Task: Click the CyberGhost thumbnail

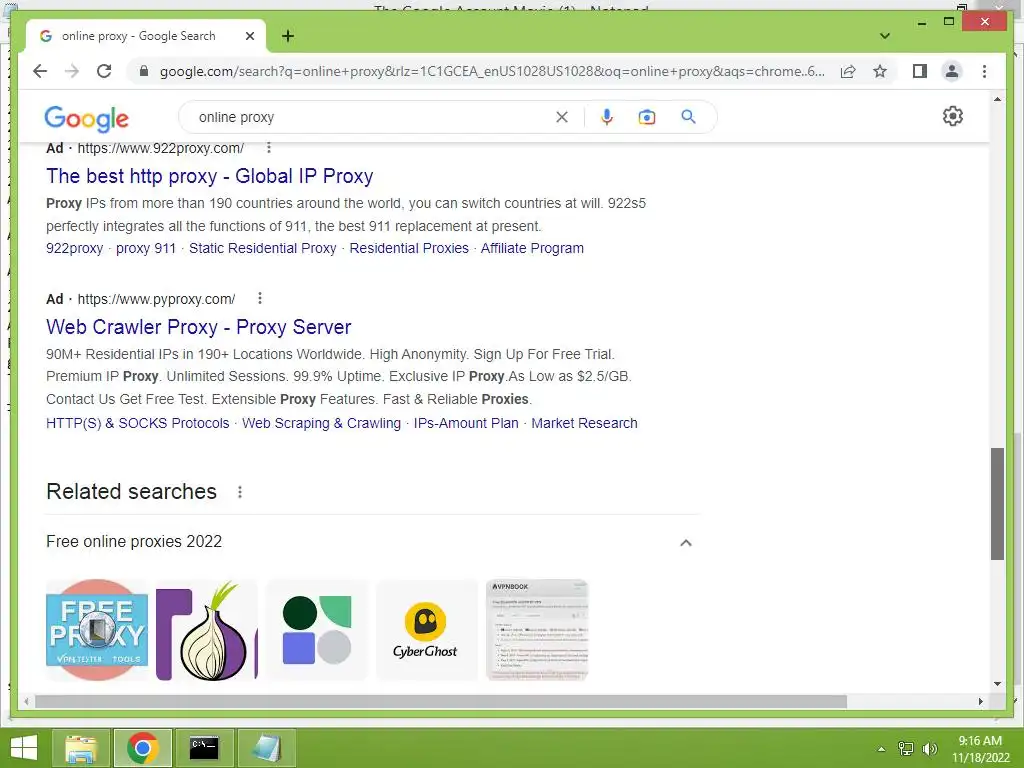Action: pyautogui.click(x=427, y=630)
